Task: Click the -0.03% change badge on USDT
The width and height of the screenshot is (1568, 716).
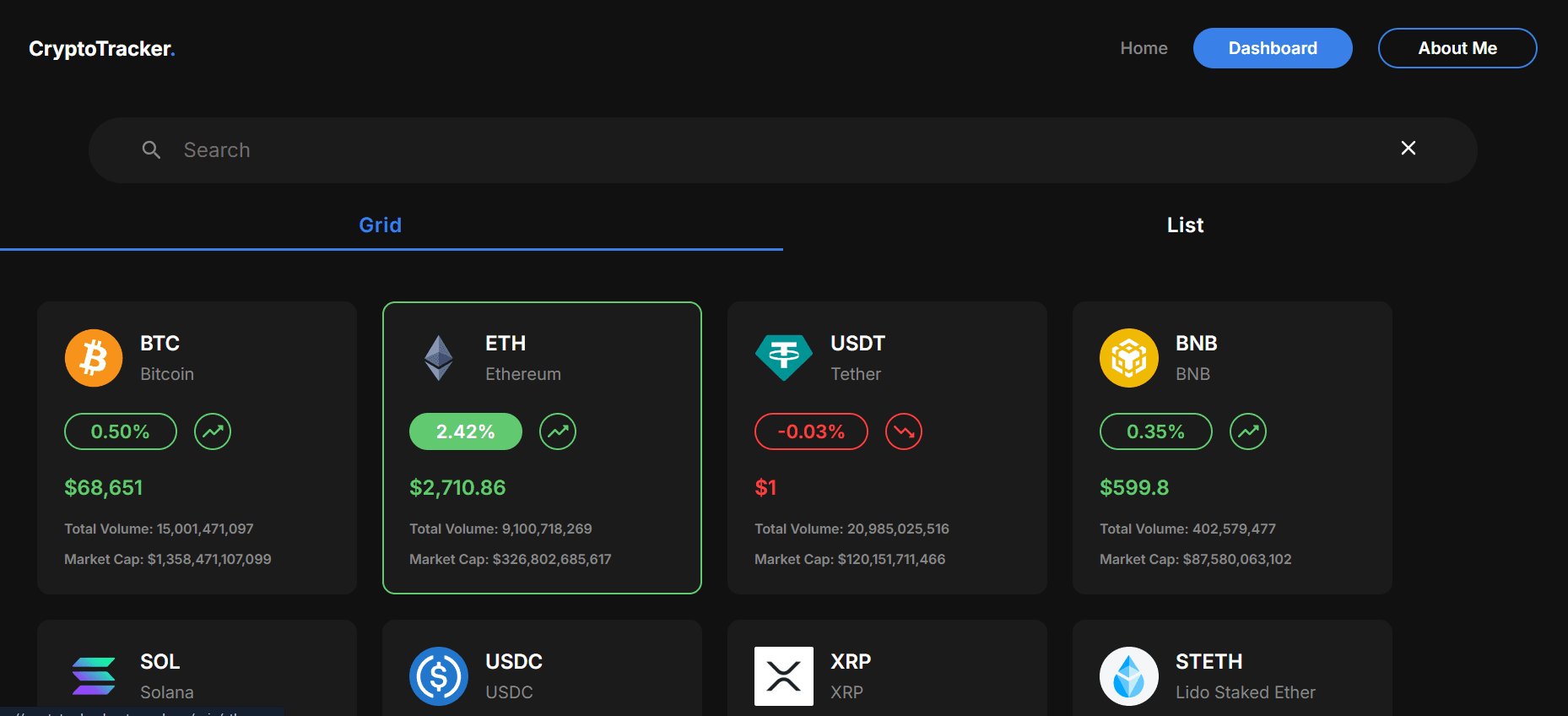Action: pyautogui.click(x=811, y=431)
